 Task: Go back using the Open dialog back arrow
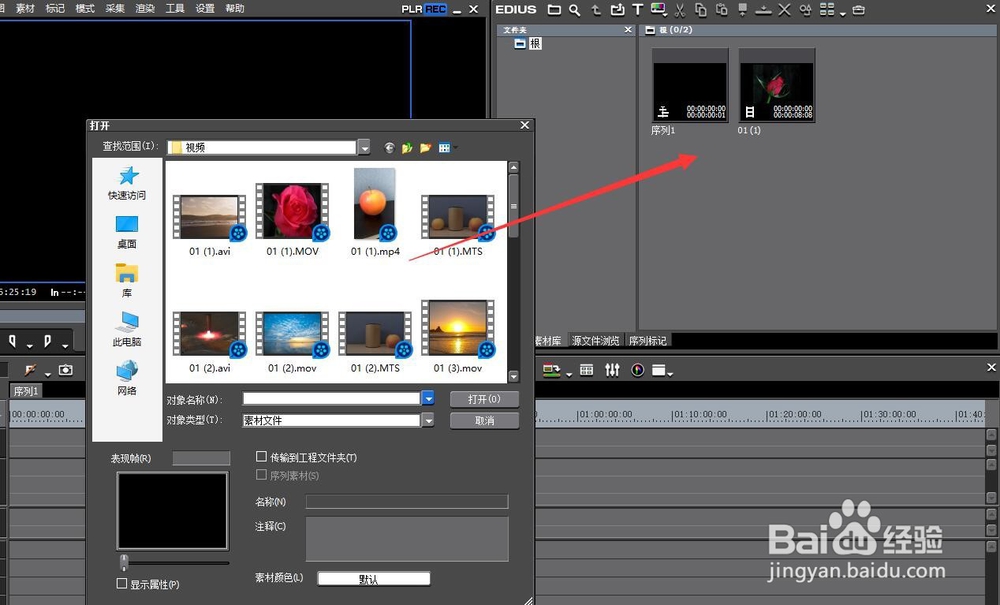point(389,148)
